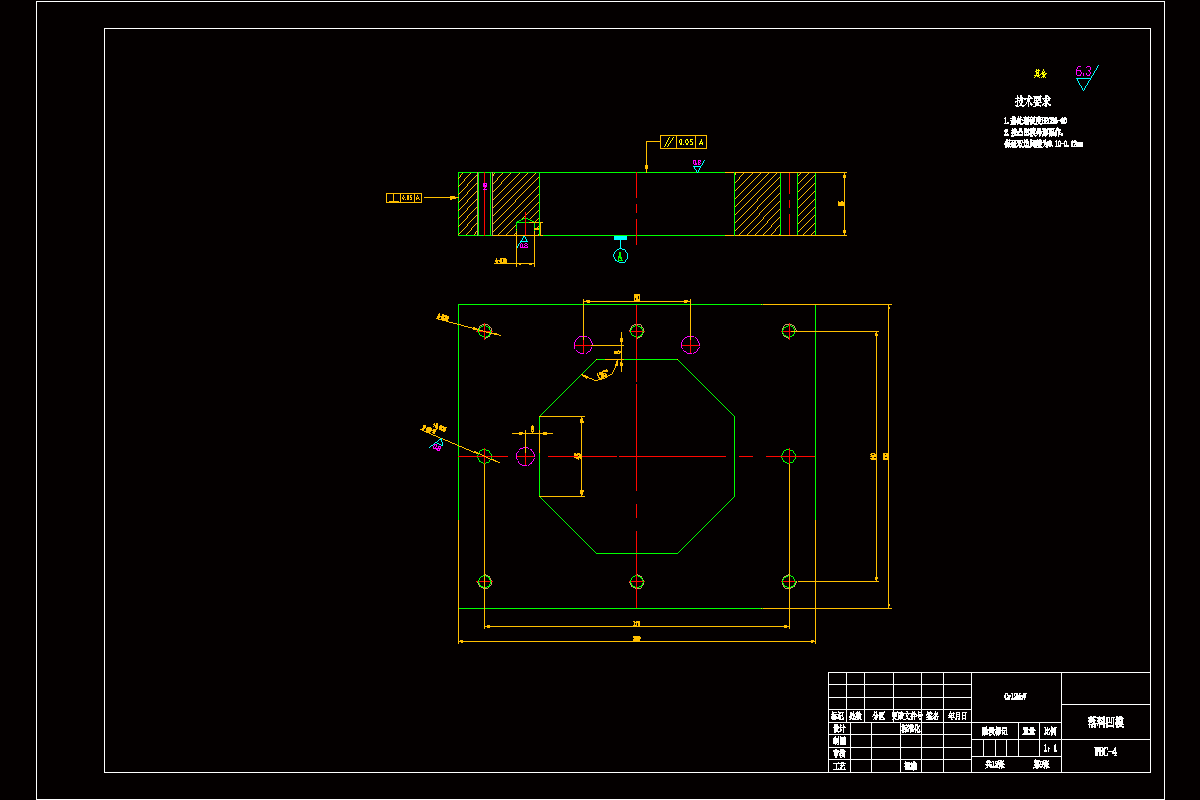The image size is (1200, 800).
Task: Pick the top-right green corner hole
Action: click(x=788, y=331)
